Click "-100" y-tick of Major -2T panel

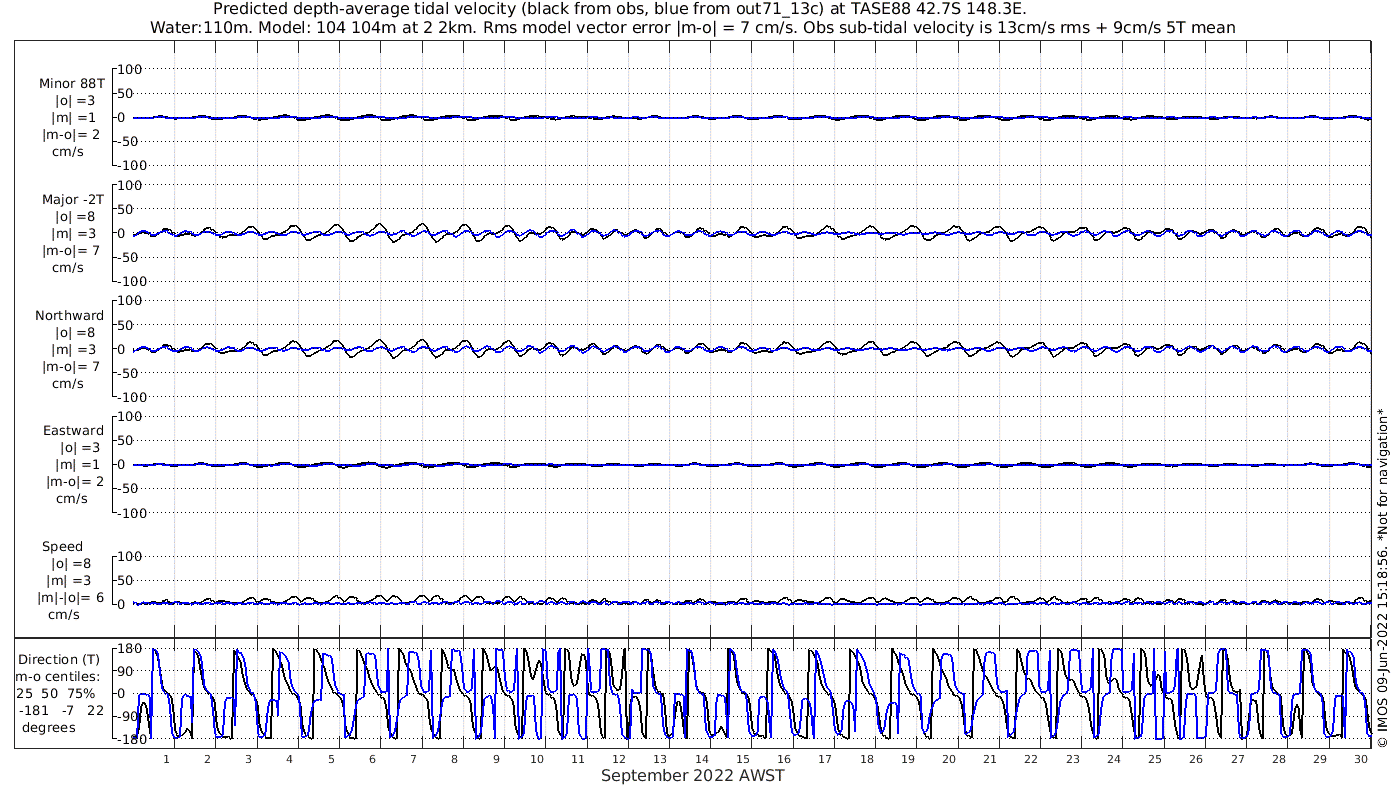(130, 281)
